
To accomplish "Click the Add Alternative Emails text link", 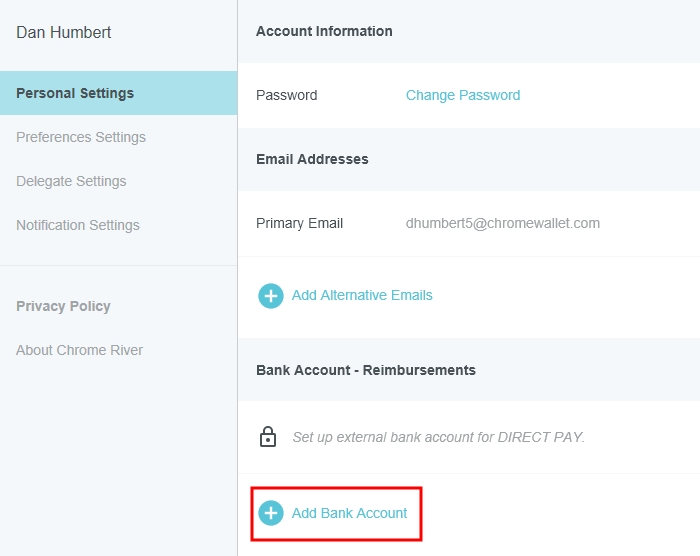I will click(362, 295).
